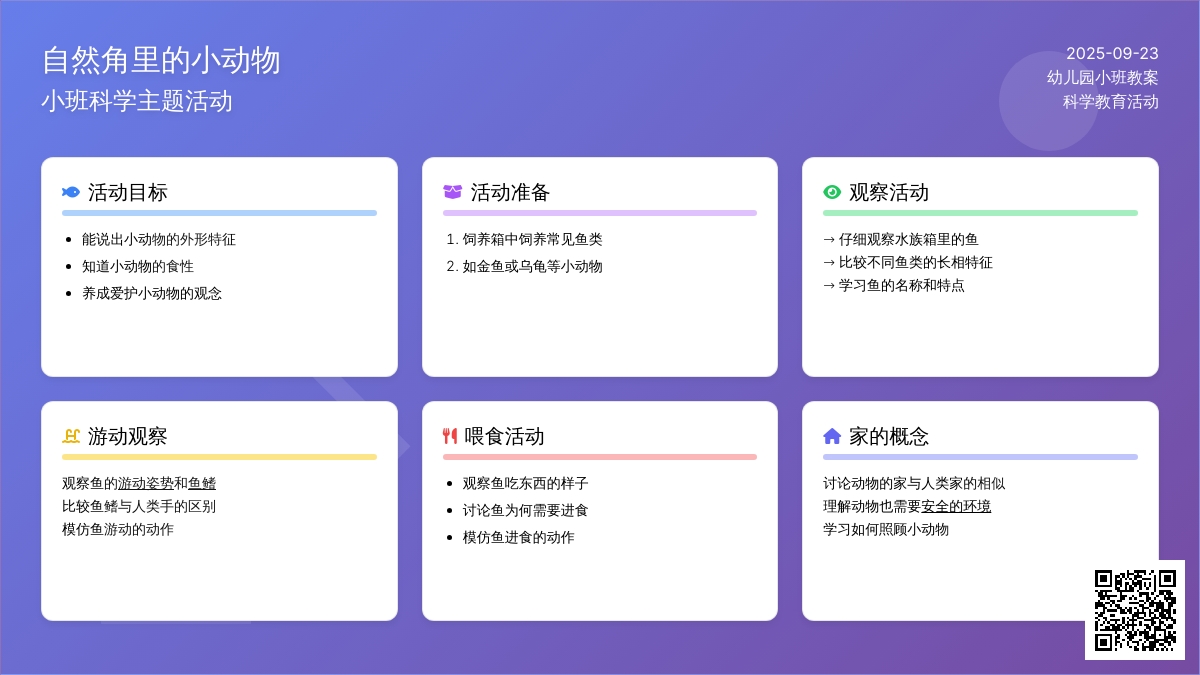Click the yellow bar under 游动观察
The image size is (1200, 675).
219,457
